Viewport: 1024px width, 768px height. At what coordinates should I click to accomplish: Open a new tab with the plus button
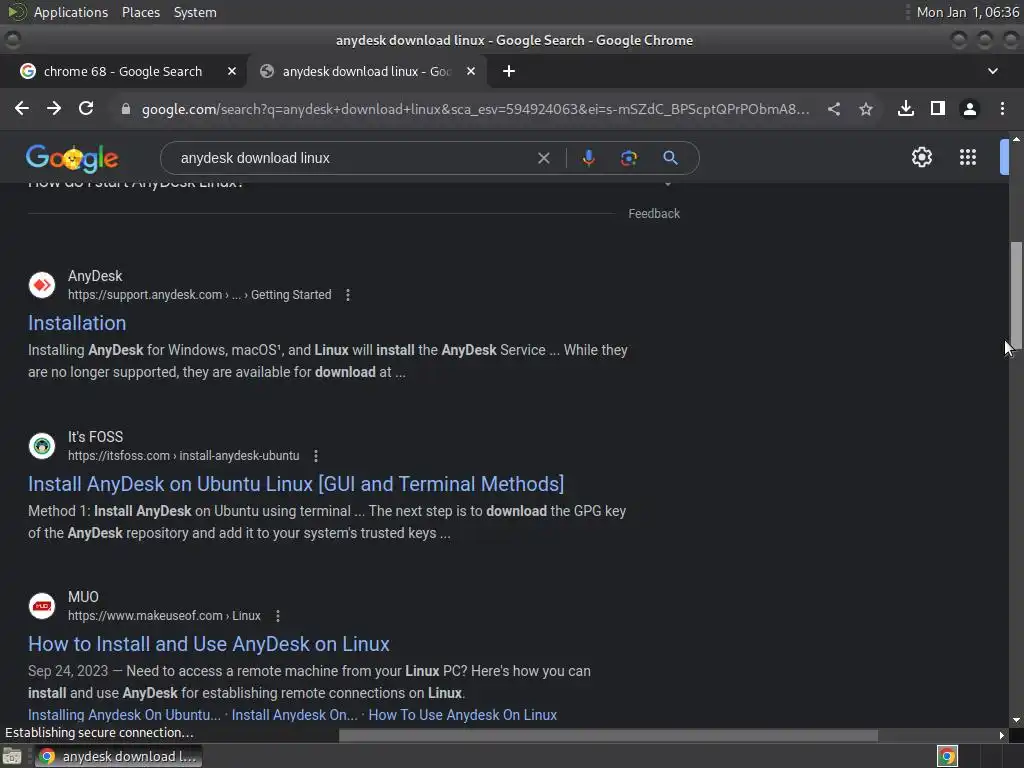coord(509,71)
